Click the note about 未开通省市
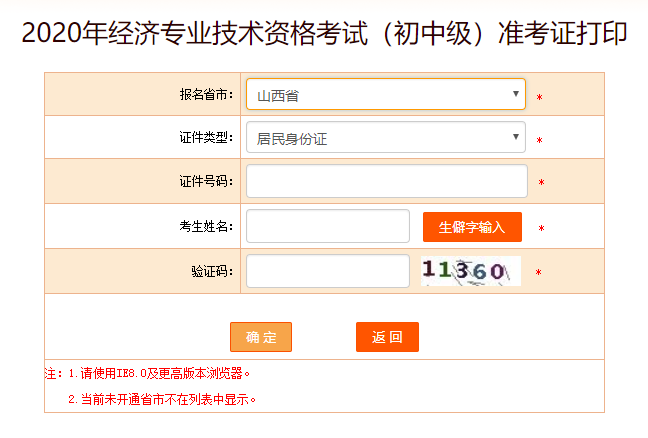The image size is (648, 438). 162,399
